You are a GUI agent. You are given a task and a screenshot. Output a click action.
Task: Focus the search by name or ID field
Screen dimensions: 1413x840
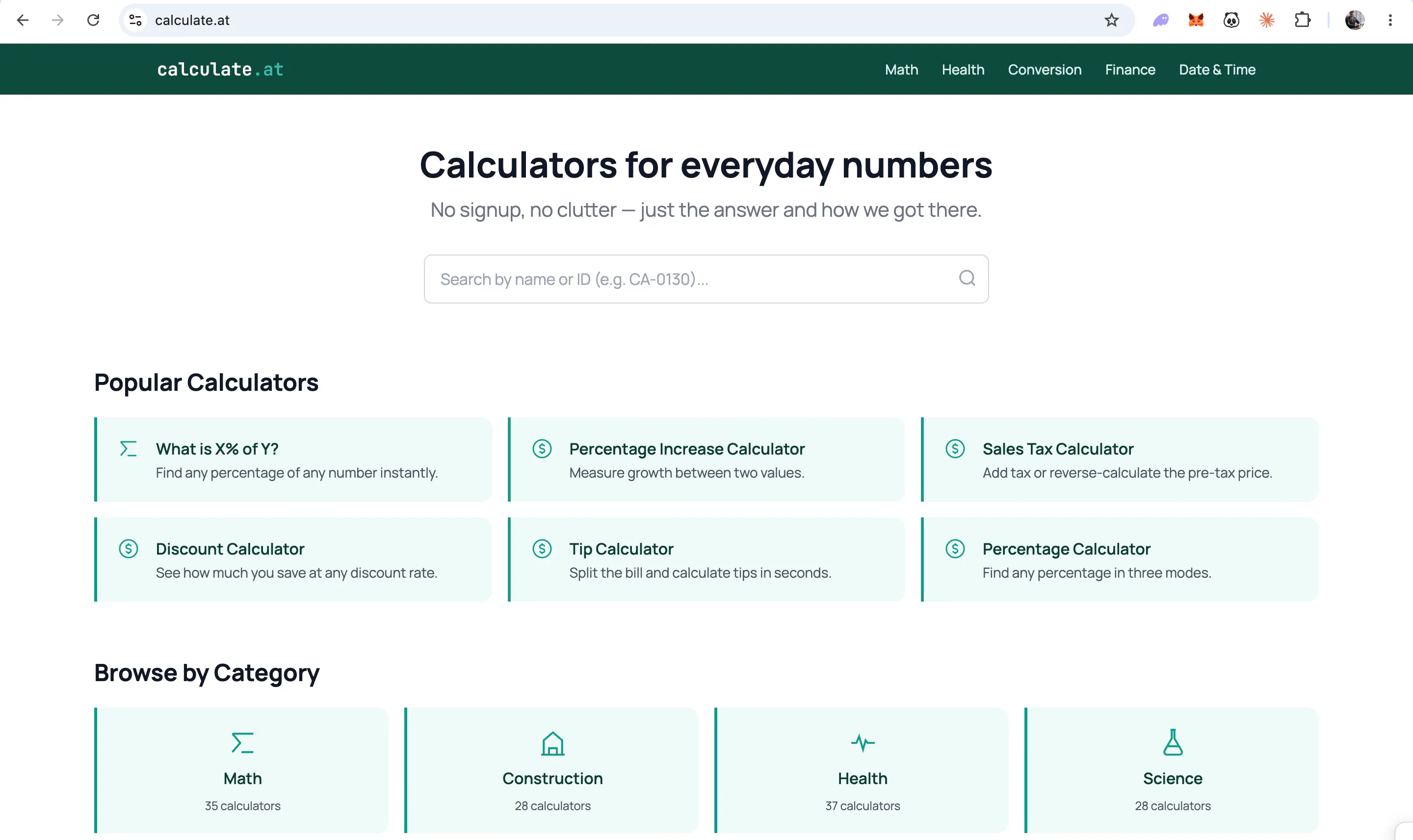(x=706, y=279)
